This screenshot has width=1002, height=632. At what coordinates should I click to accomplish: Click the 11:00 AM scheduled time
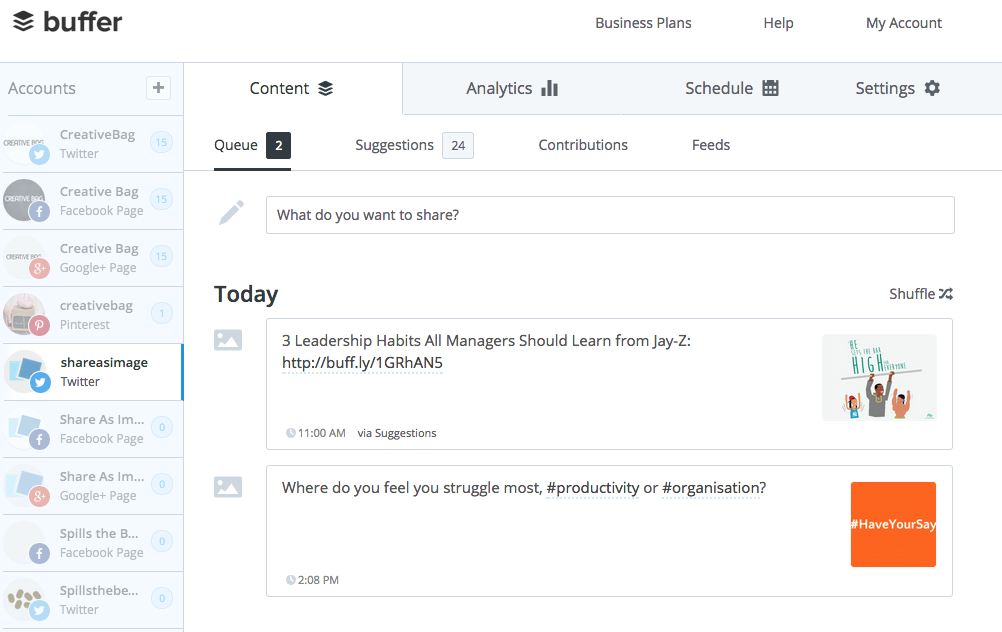[321, 433]
